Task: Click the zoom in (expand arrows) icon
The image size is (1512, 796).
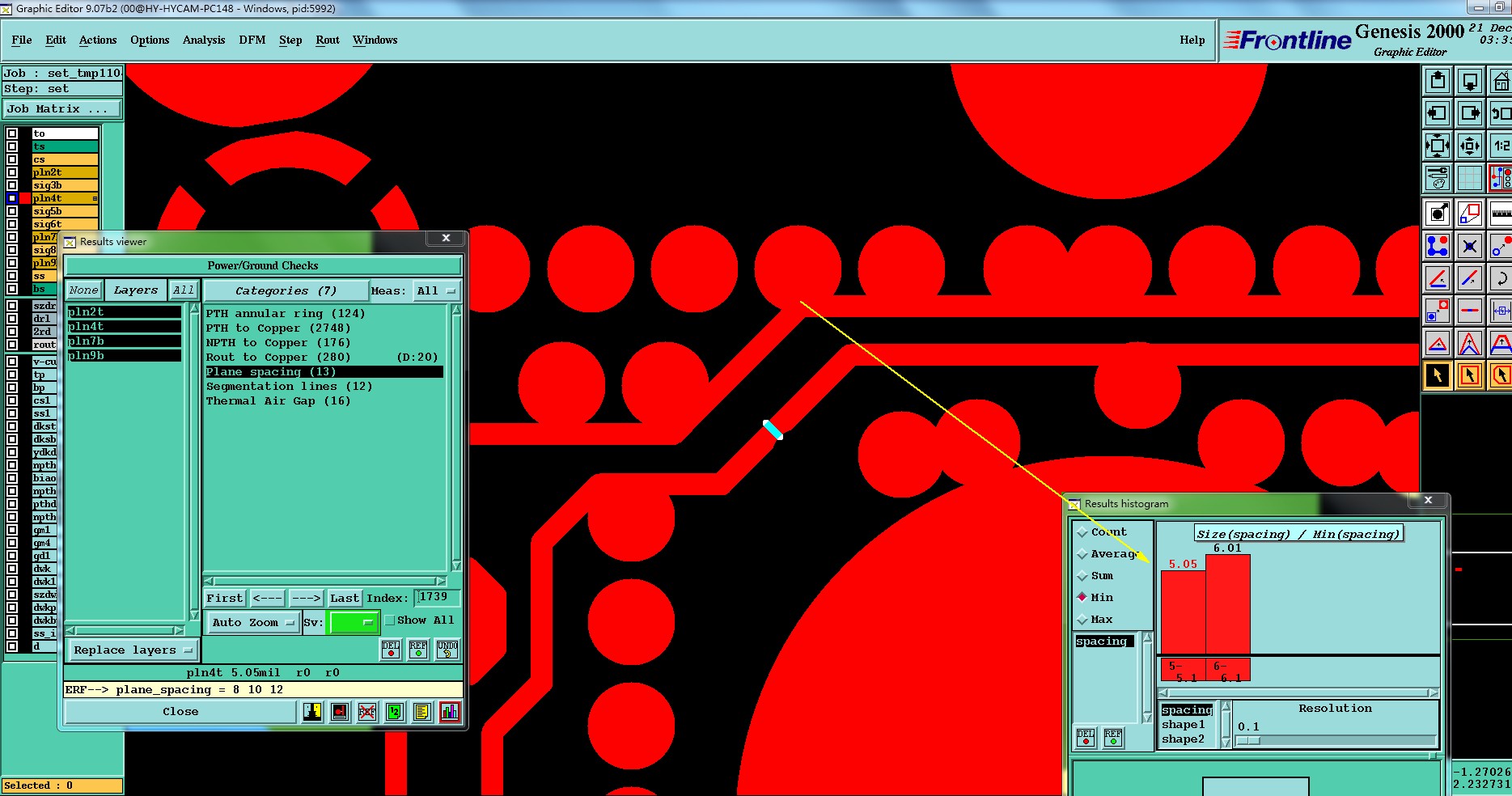Action: pos(1438,146)
